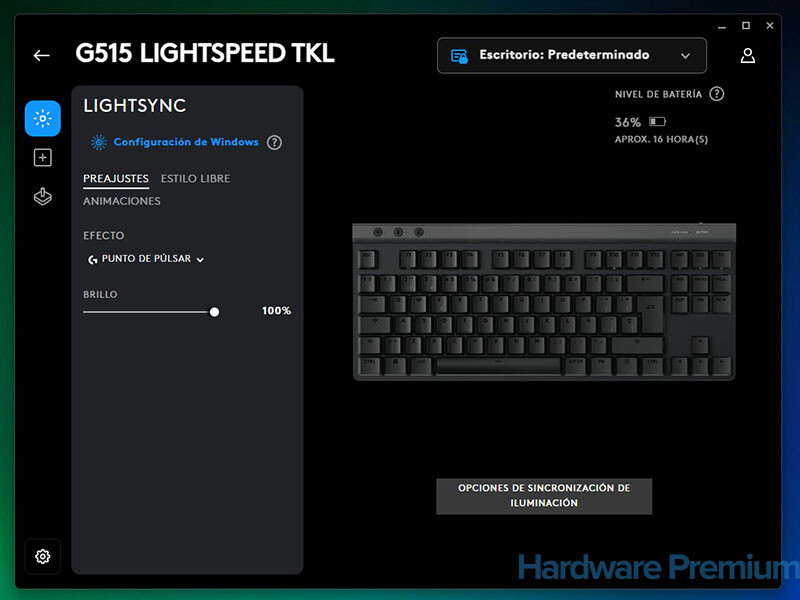The image size is (800, 600).
Task: Select the PREAJUSTES tab
Action: tap(116, 179)
